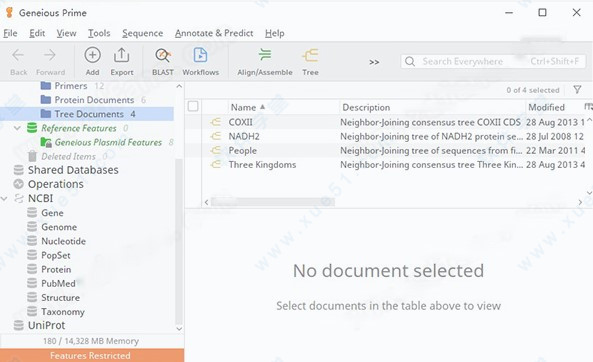Open the Operations item
The height and width of the screenshot is (362, 593).
click(x=55, y=184)
